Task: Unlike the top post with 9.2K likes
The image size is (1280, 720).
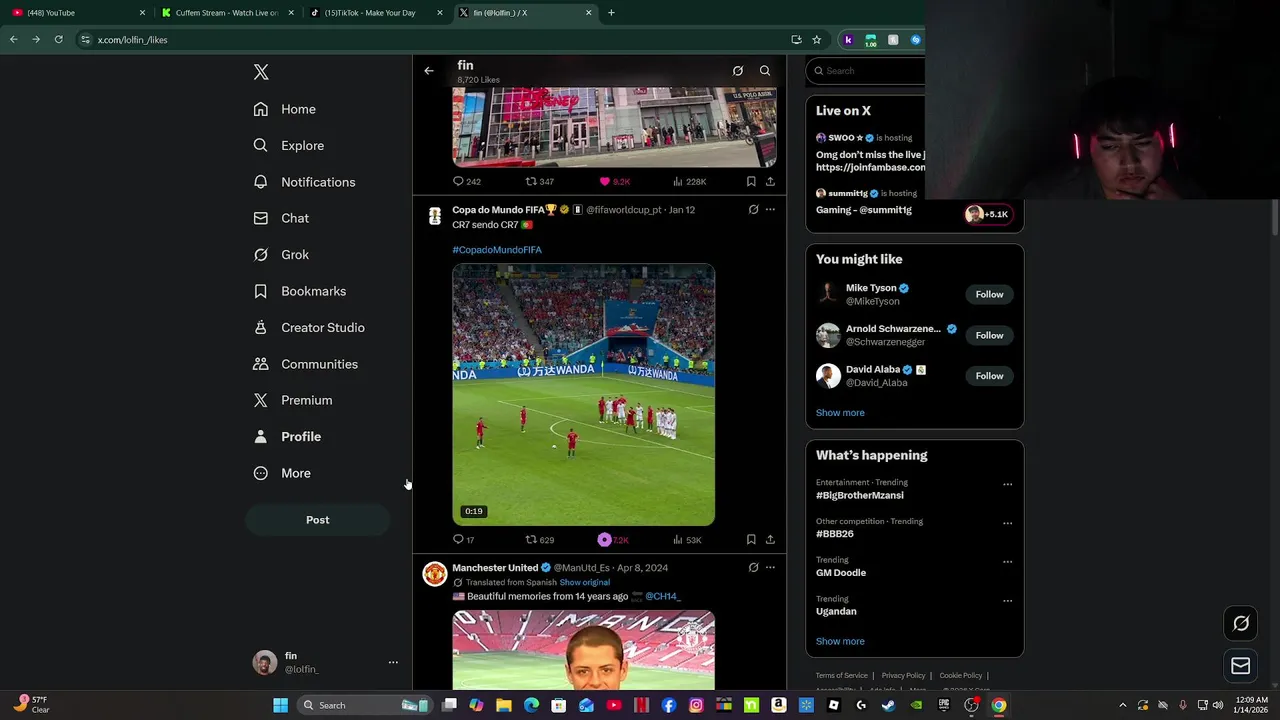Action: (614, 181)
